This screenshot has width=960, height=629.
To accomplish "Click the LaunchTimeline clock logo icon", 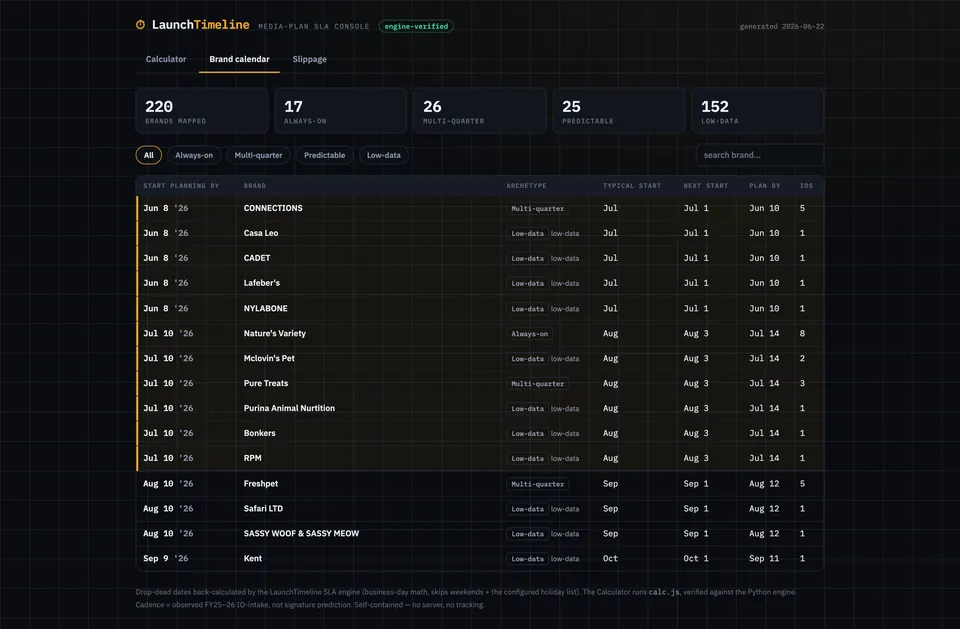I will (x=140, y=24).
